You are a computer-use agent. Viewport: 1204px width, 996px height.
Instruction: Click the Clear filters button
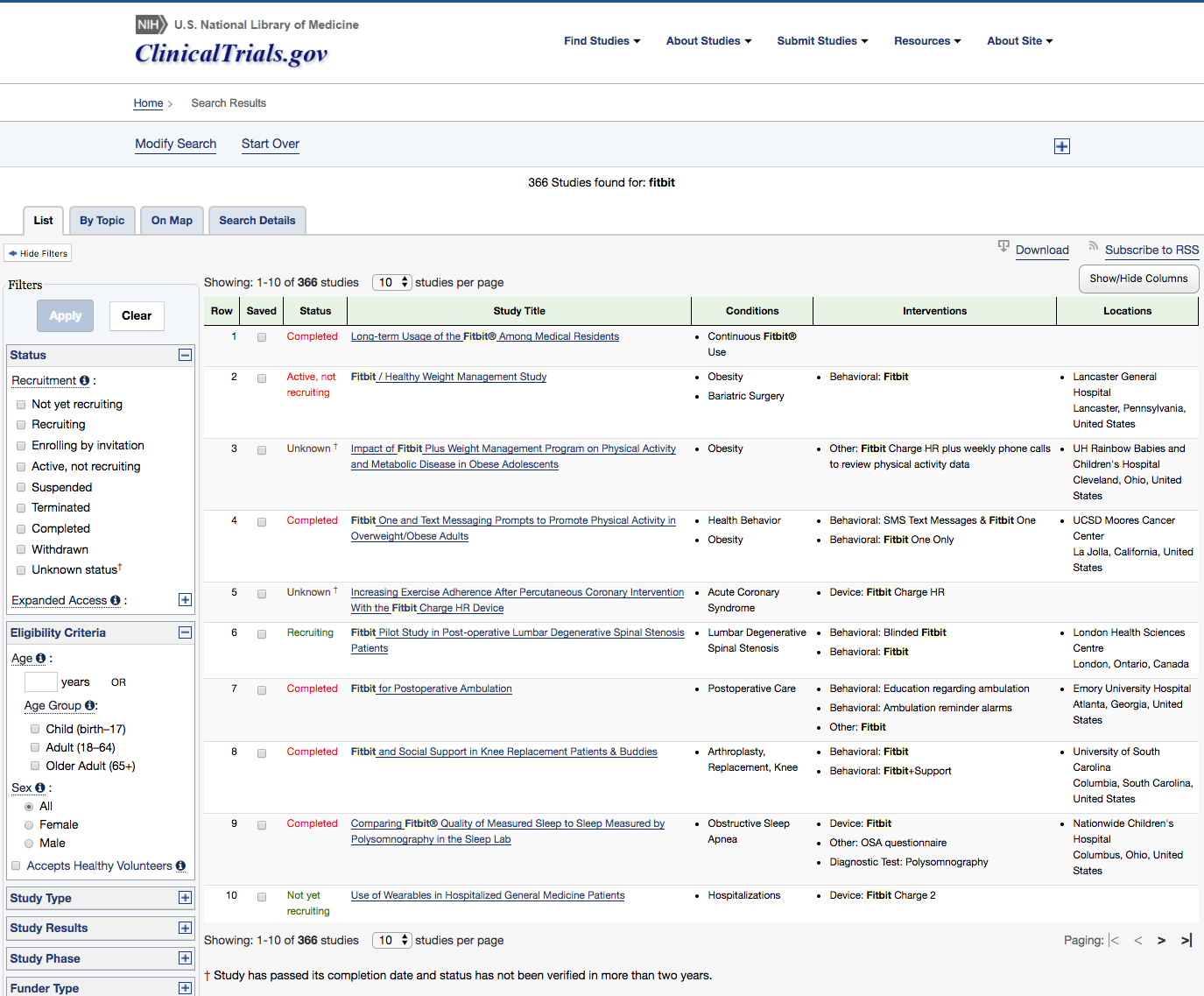(137, 315)
